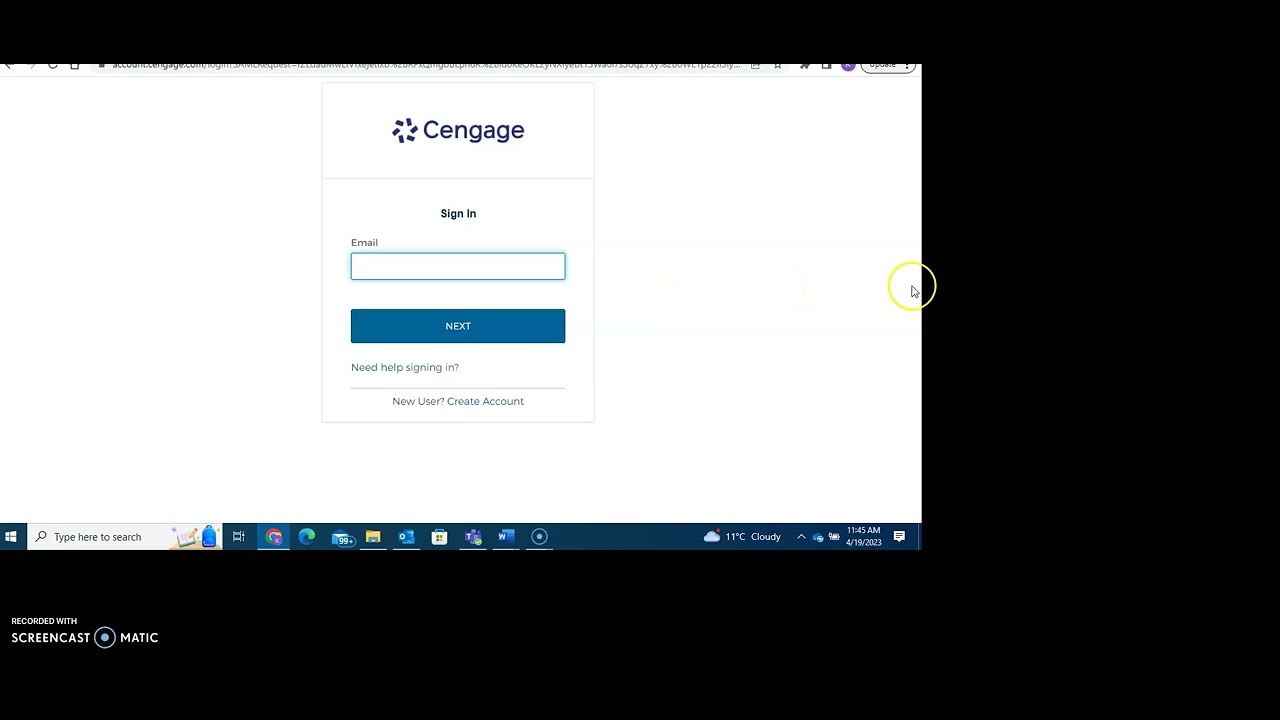Open the weather widget showing 11°C Cloudy
This screenshot has width=1280, height=720.
(x=742, y=537)
